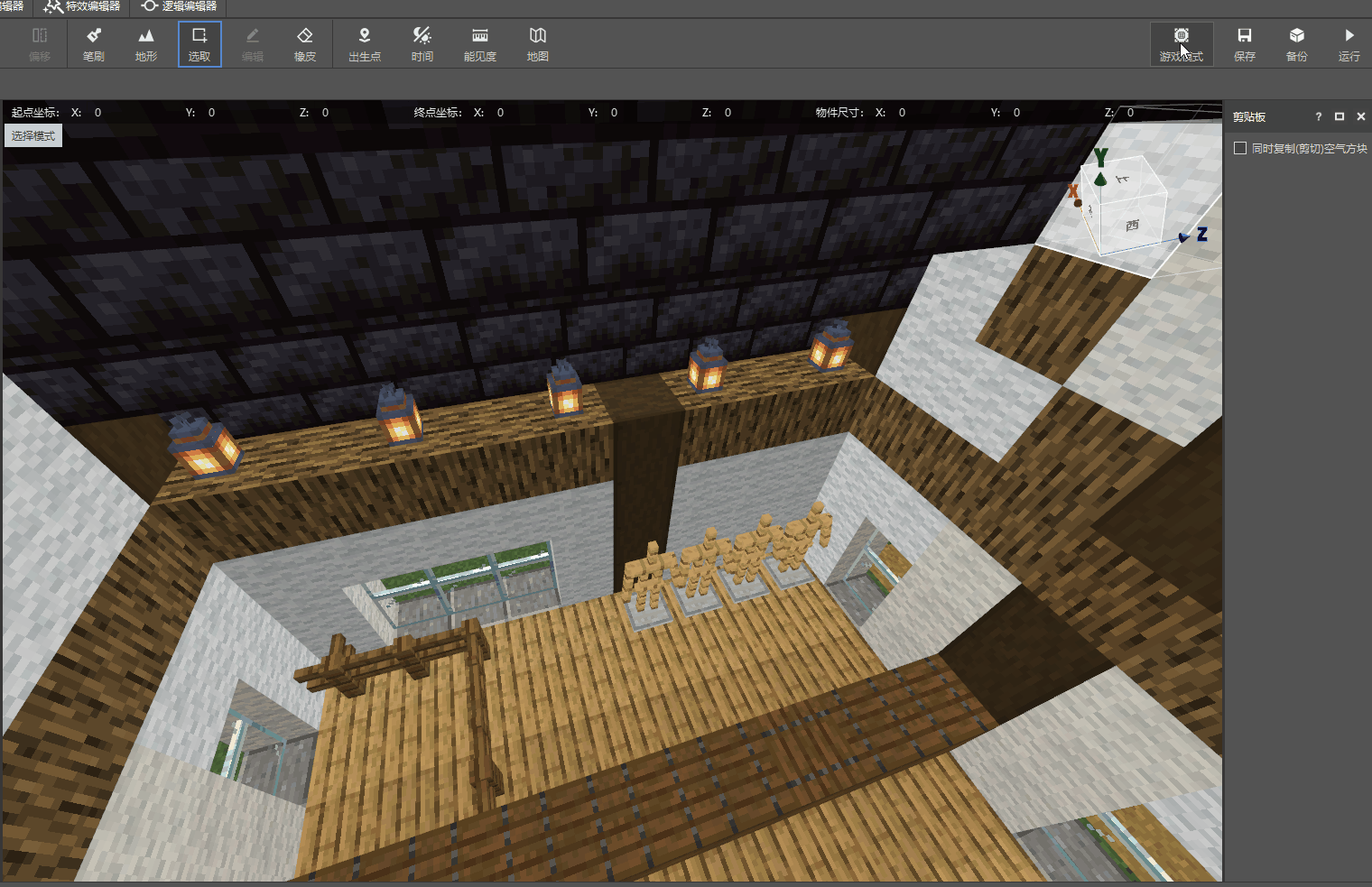Click the 西 face of orientation cube
The image size is (1372, 887).
[1131, 225]
